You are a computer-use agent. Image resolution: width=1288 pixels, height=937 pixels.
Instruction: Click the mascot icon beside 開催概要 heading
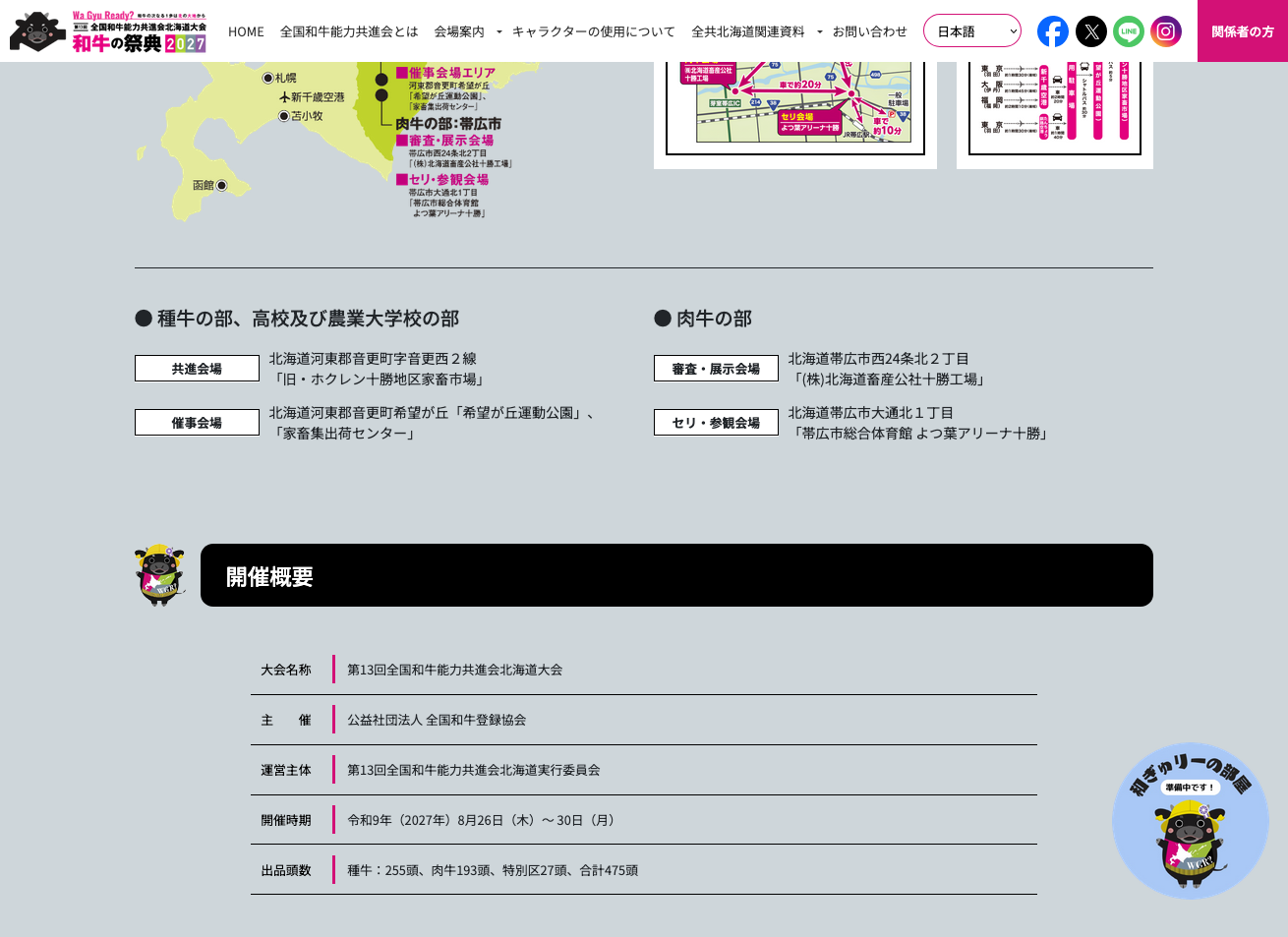pos(159,575)
